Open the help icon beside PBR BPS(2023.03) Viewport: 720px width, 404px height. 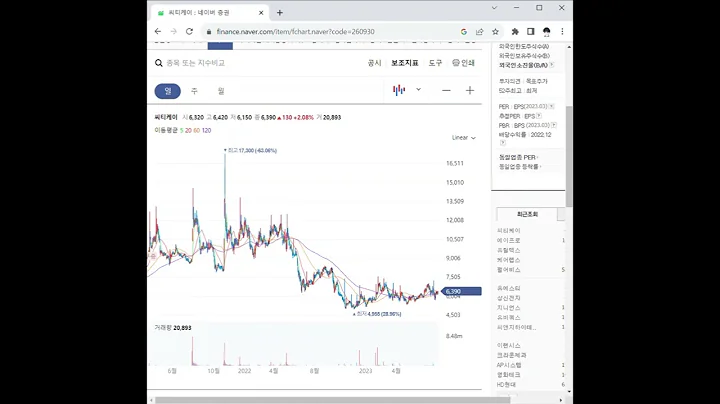(x=554, y=125)
